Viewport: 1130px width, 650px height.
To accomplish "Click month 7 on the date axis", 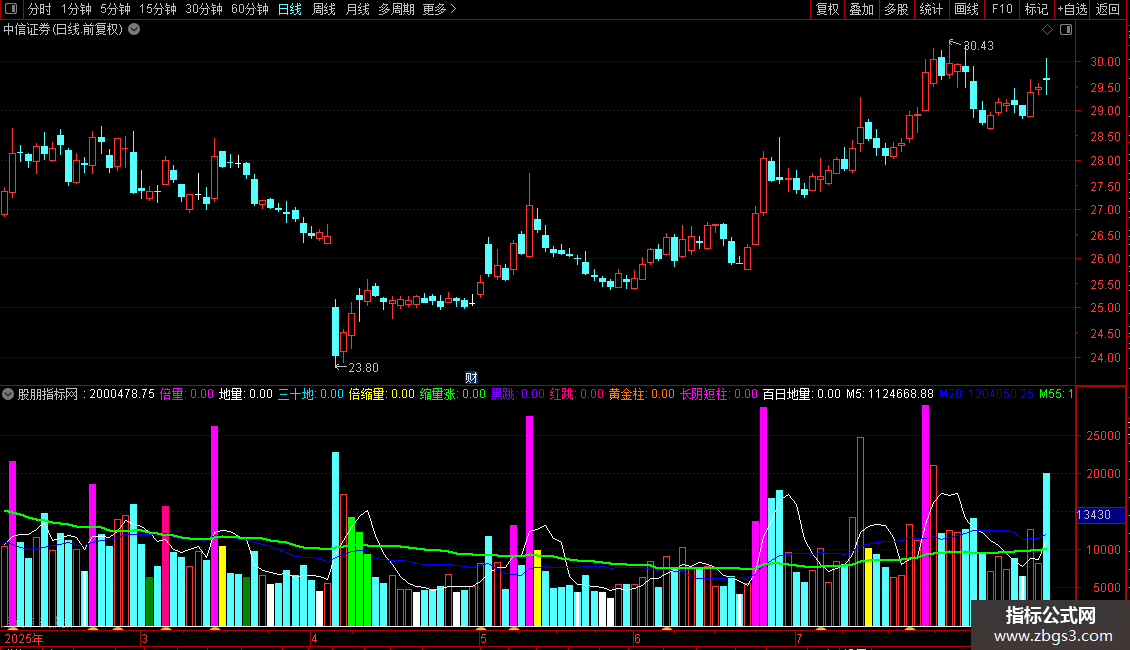I will [799, 638].
